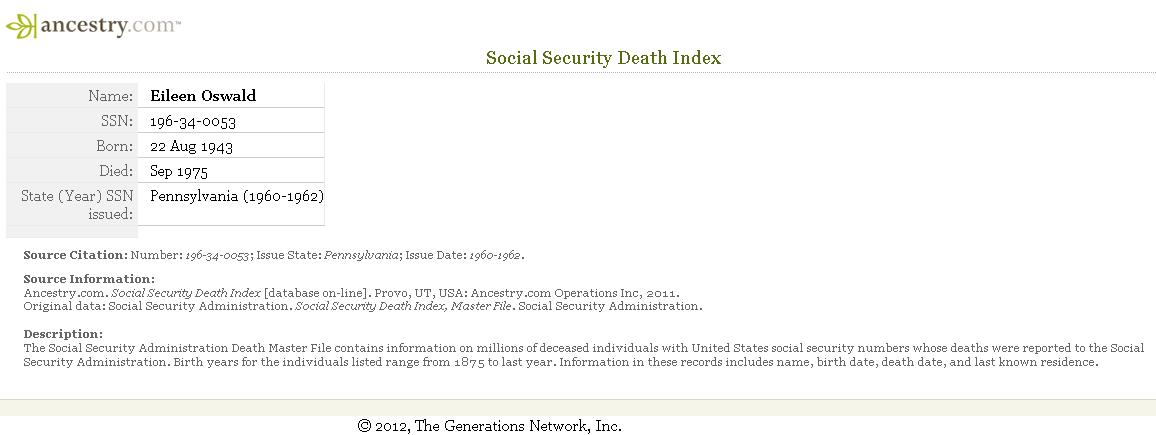
Task: Click the Name field label
Action: point(111,96)
